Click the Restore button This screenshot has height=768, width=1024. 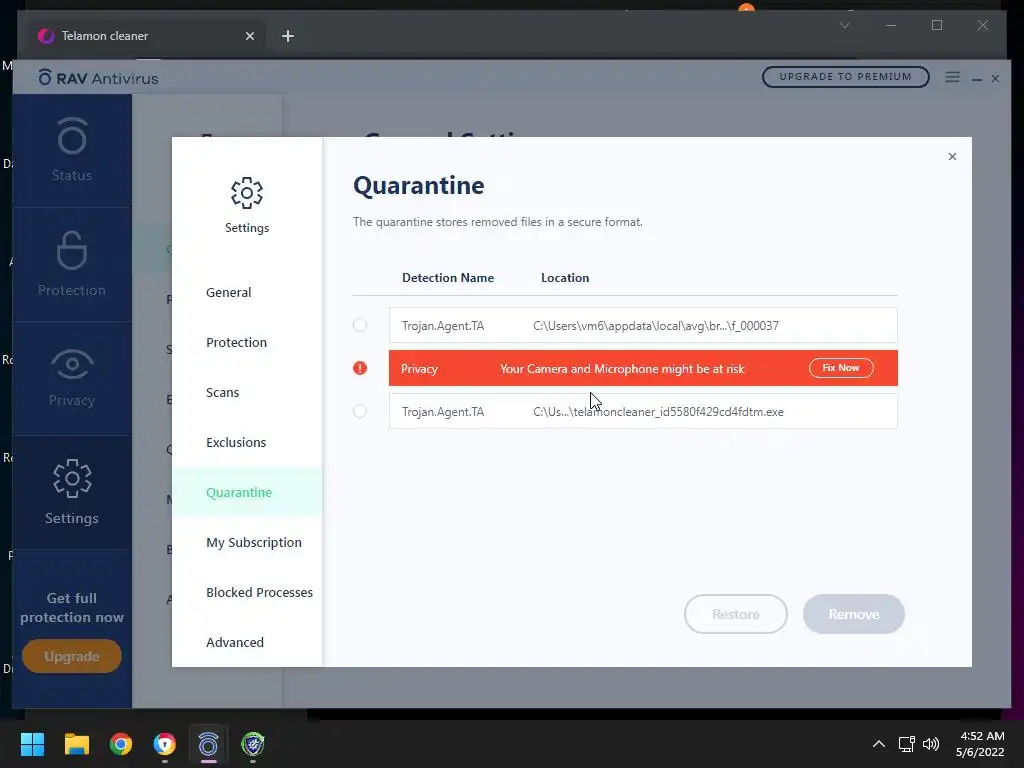pyautogui.click(x=736, y=614)
